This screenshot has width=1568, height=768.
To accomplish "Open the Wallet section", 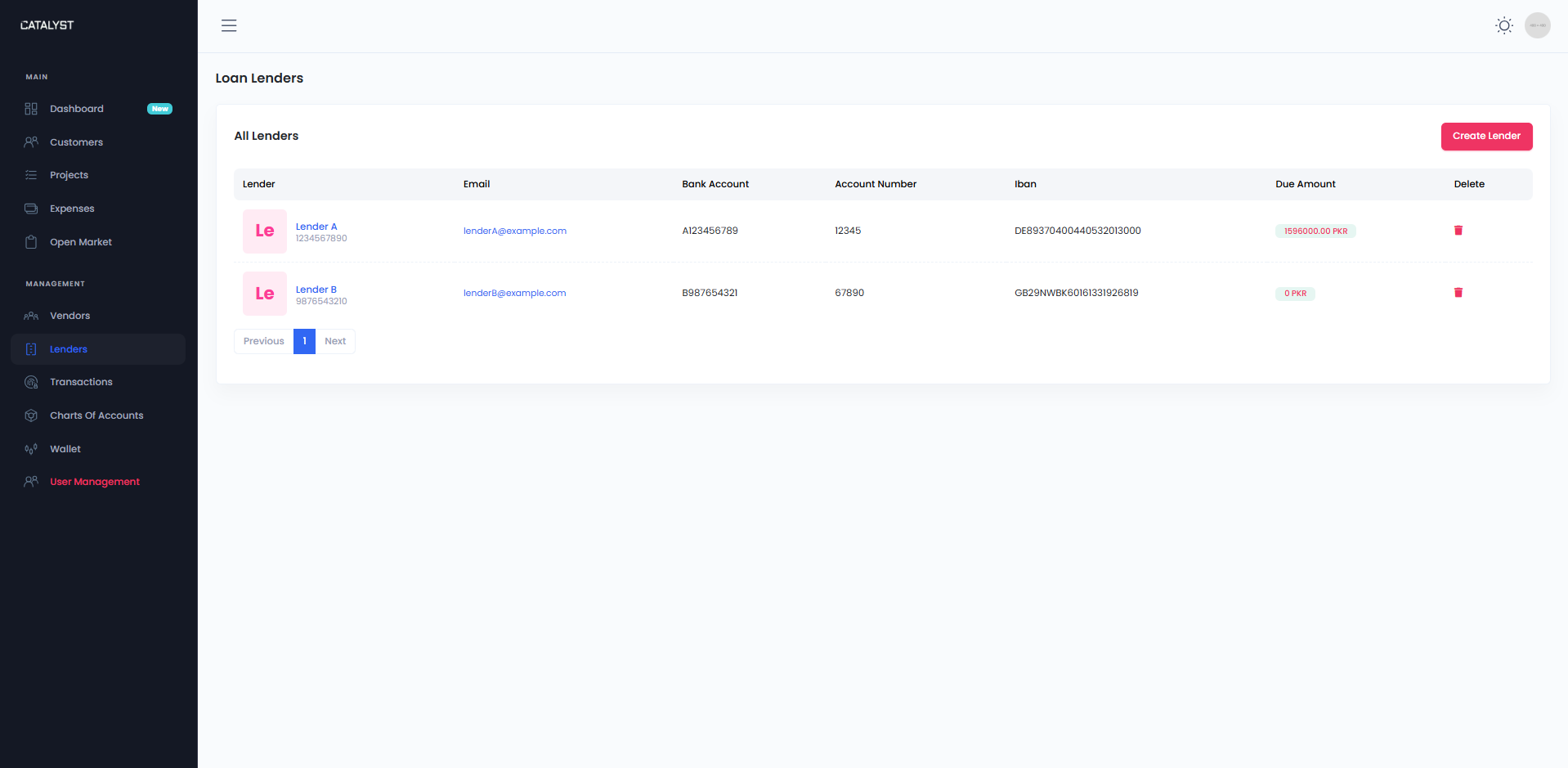I will 65,449.
